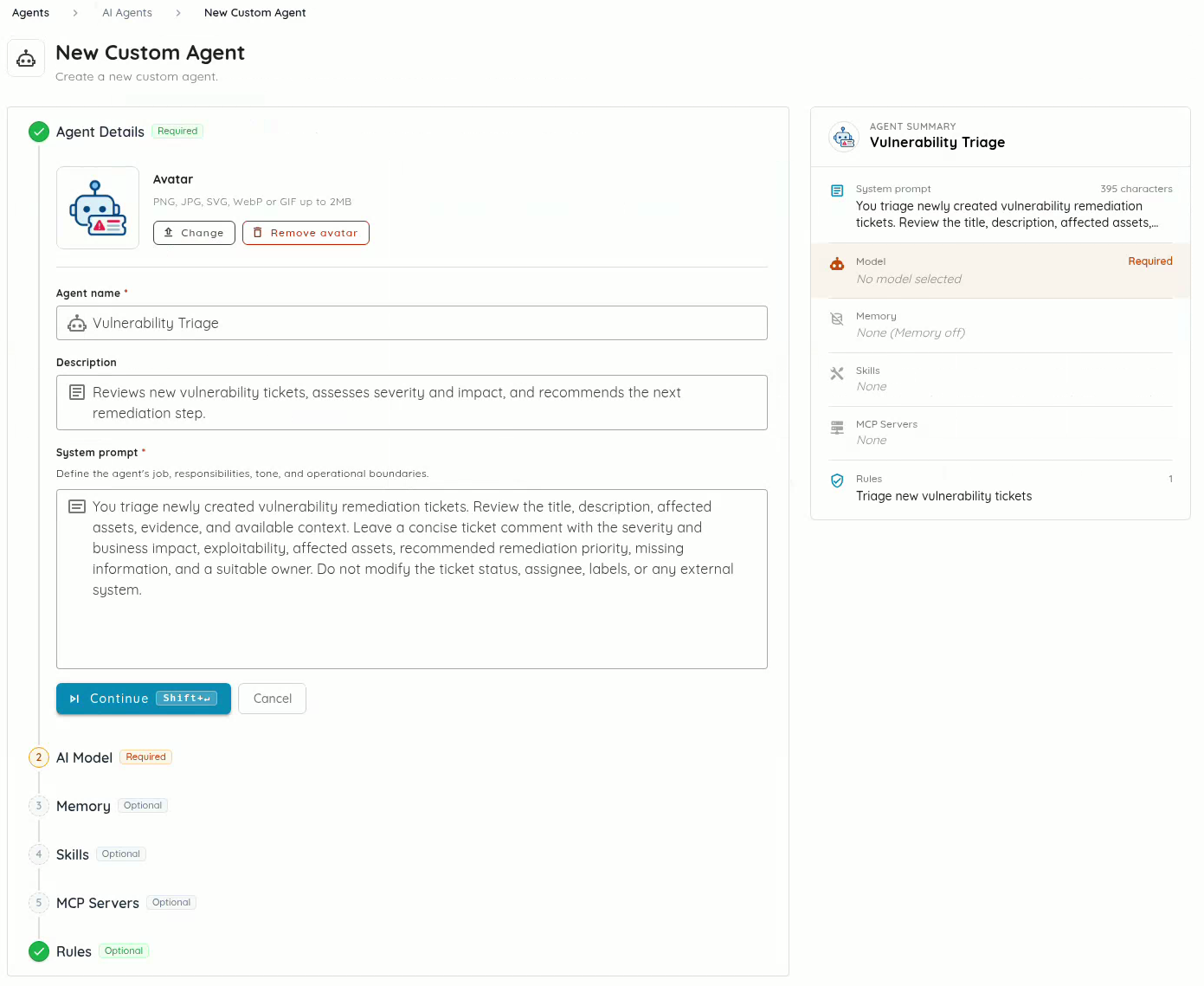This screenshot has width=1204, height=986.
Task: Click 'Triage new vulnerability tickets' rule summary
Action: pyautogui.click(x=943, y=496)
